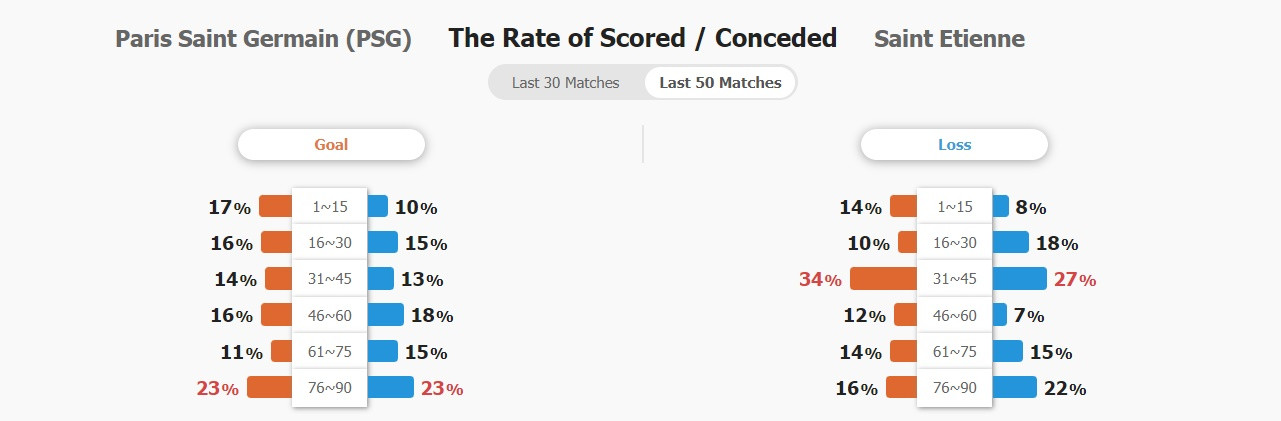
Task: Click the Goal 76~90 interval label
Action: (x=330, y=387)
